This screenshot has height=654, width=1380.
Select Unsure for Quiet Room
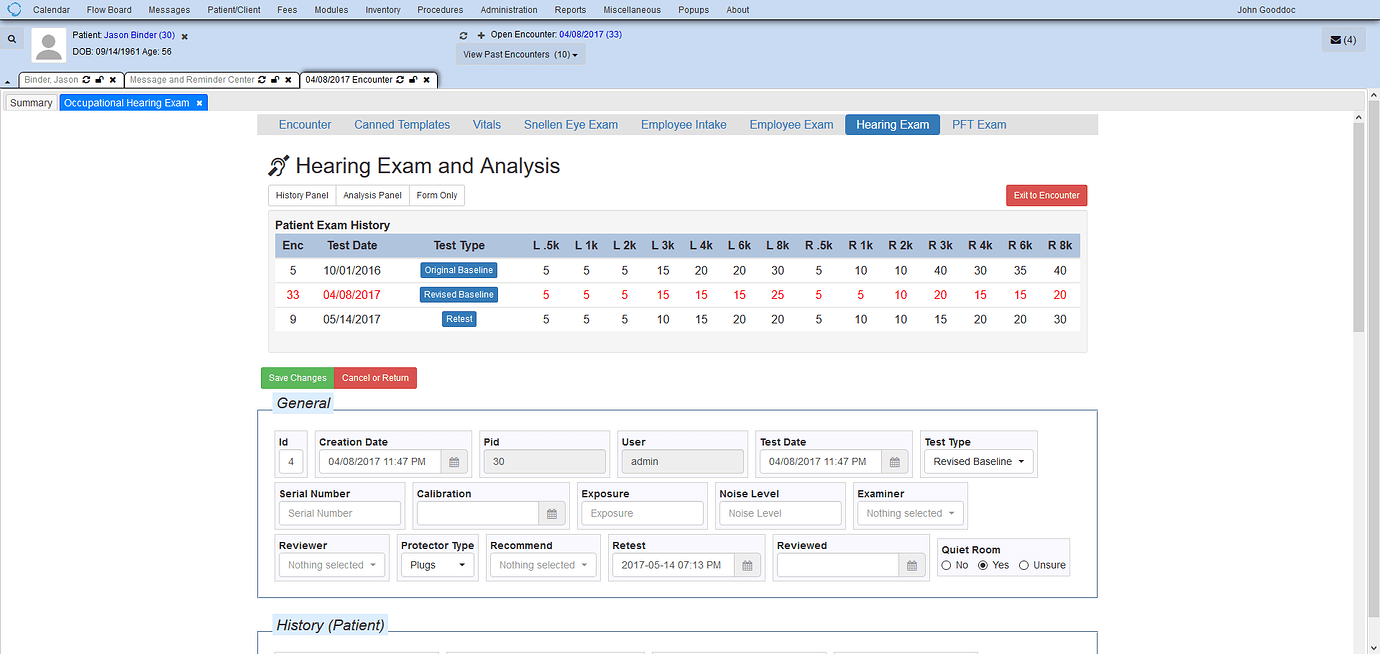pyautogui.click(x=1023, y=564)
